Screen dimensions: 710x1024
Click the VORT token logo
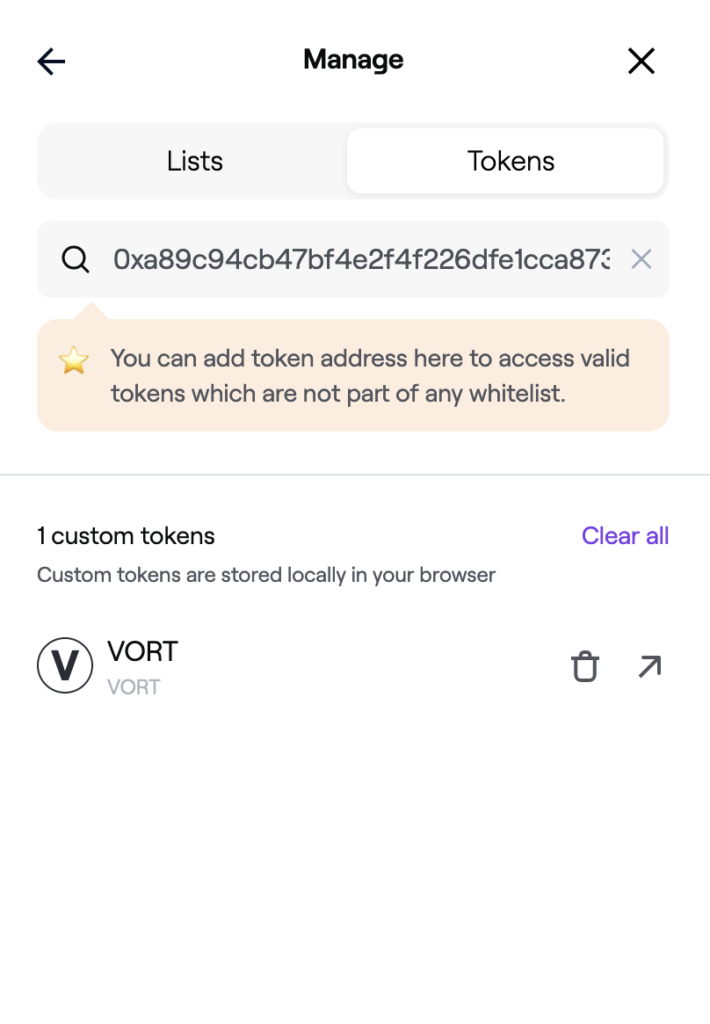[x=65, y=666]
